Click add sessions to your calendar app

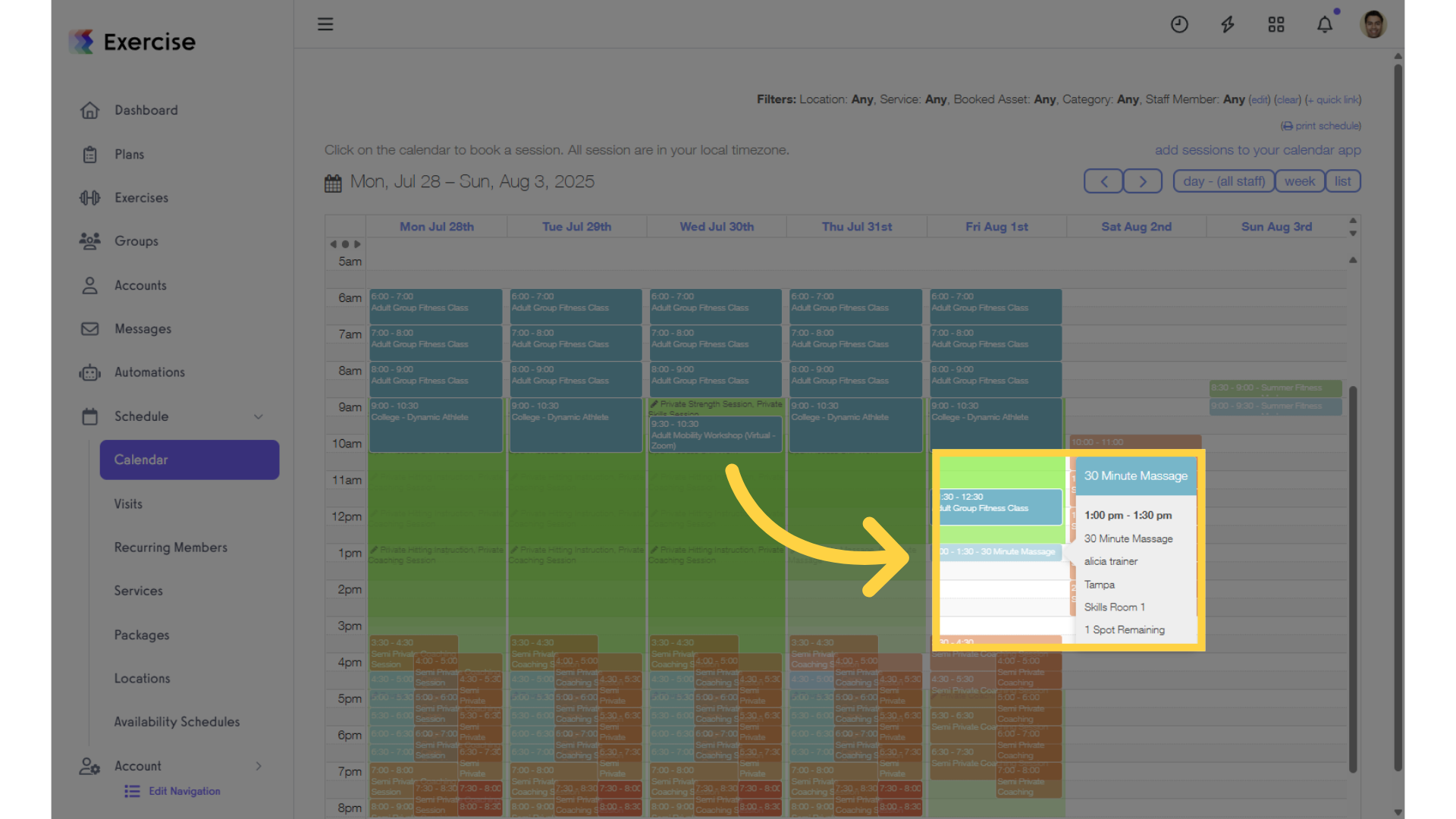(1257, 150)
